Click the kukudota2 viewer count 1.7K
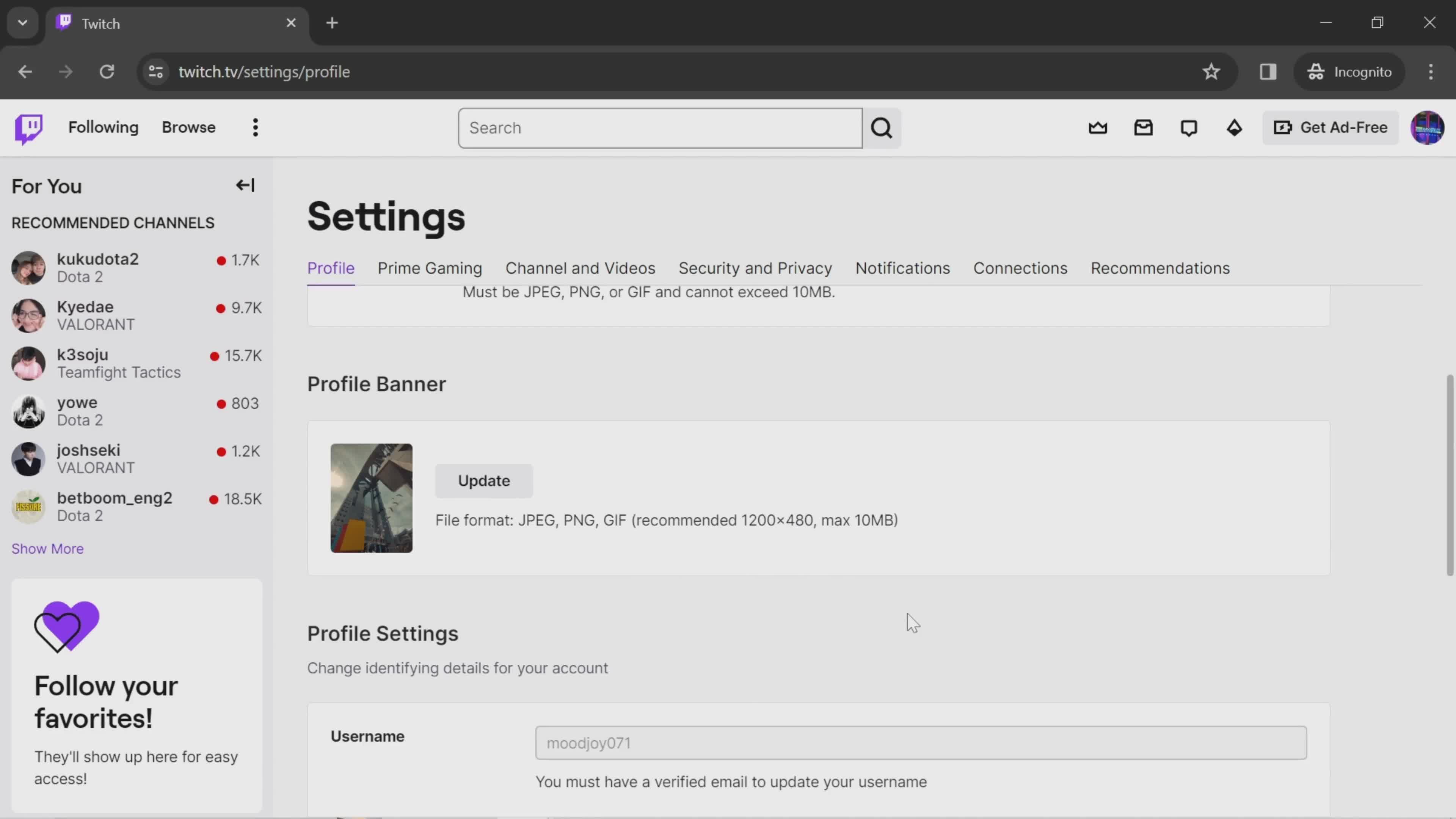This screenshot has width=1456, height=819. click(x=245, y=260)
